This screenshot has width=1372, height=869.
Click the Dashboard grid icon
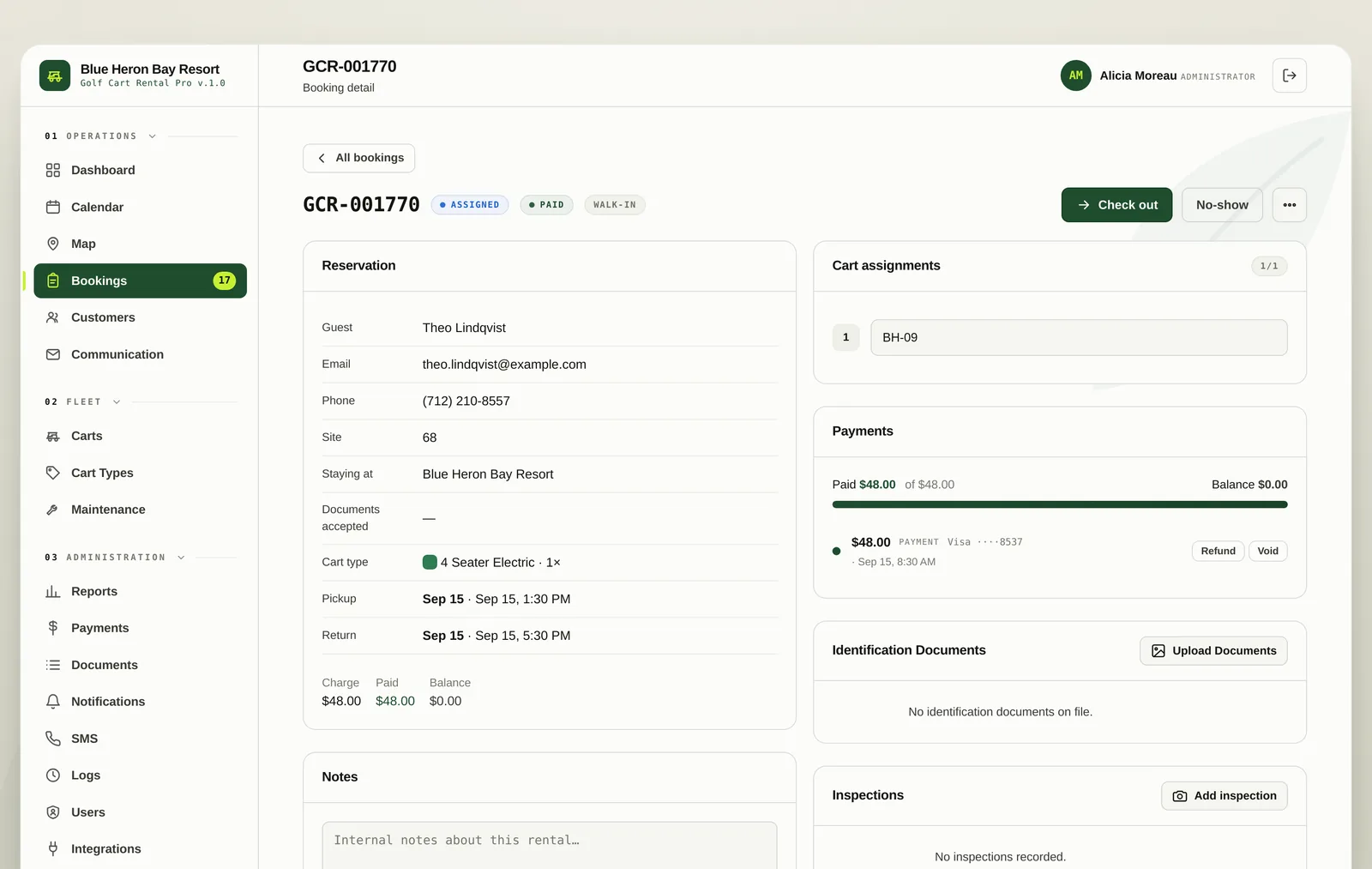pyautogui.click(x=53, y=170)
